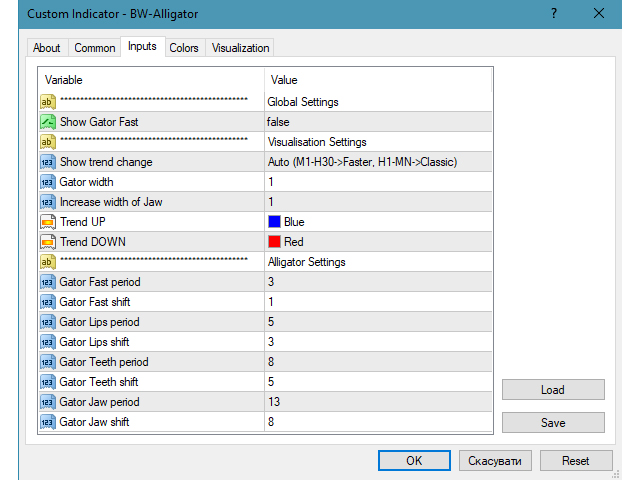Screen dimensions: 640x480
Task: Click the enum icon beside Show trend change
Action: (48, 162)
